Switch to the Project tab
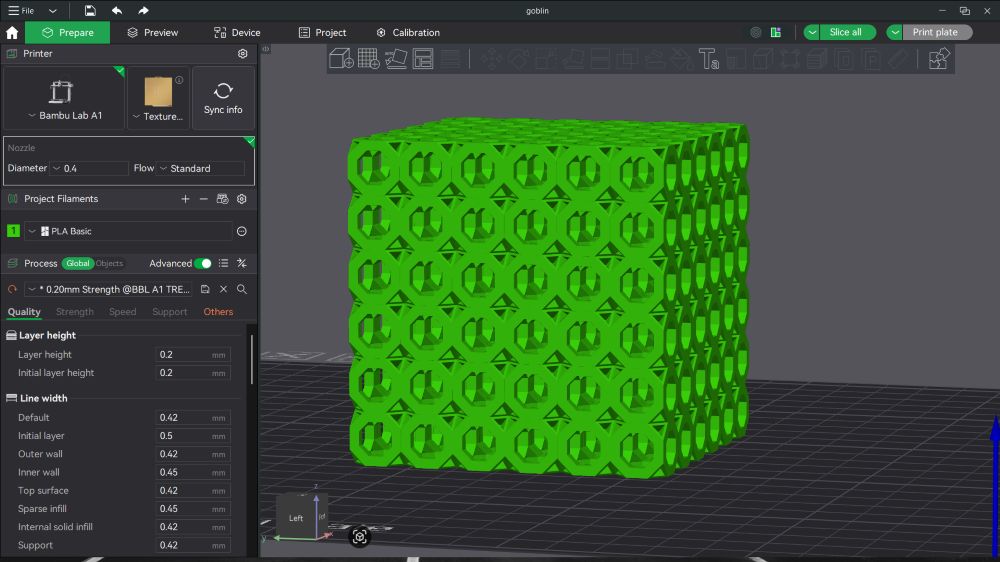Image resolution: width=1000 pixels, height=562 pixels. [x=323, y=33]
